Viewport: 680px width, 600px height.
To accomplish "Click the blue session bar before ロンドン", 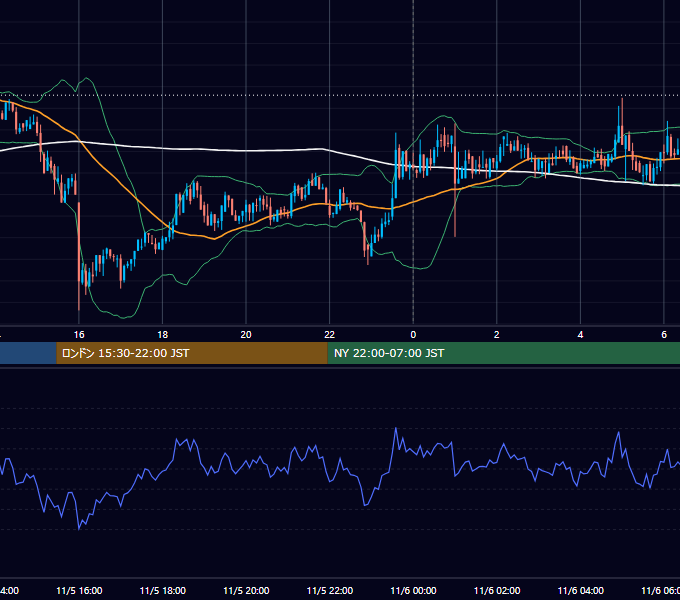I will 28,353.
